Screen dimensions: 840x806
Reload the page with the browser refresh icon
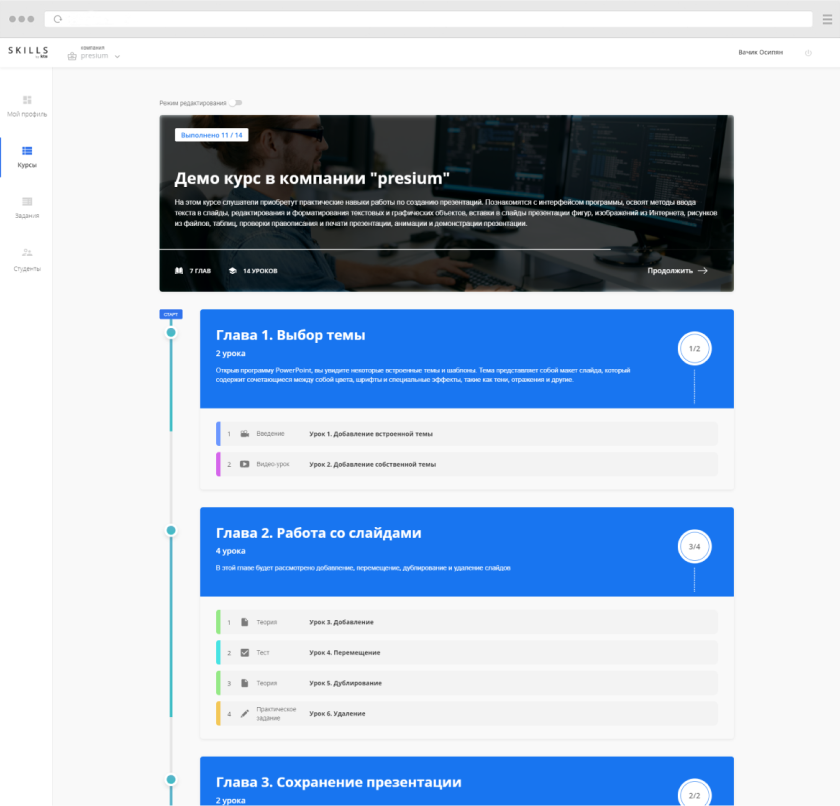[x=58, y=19]
